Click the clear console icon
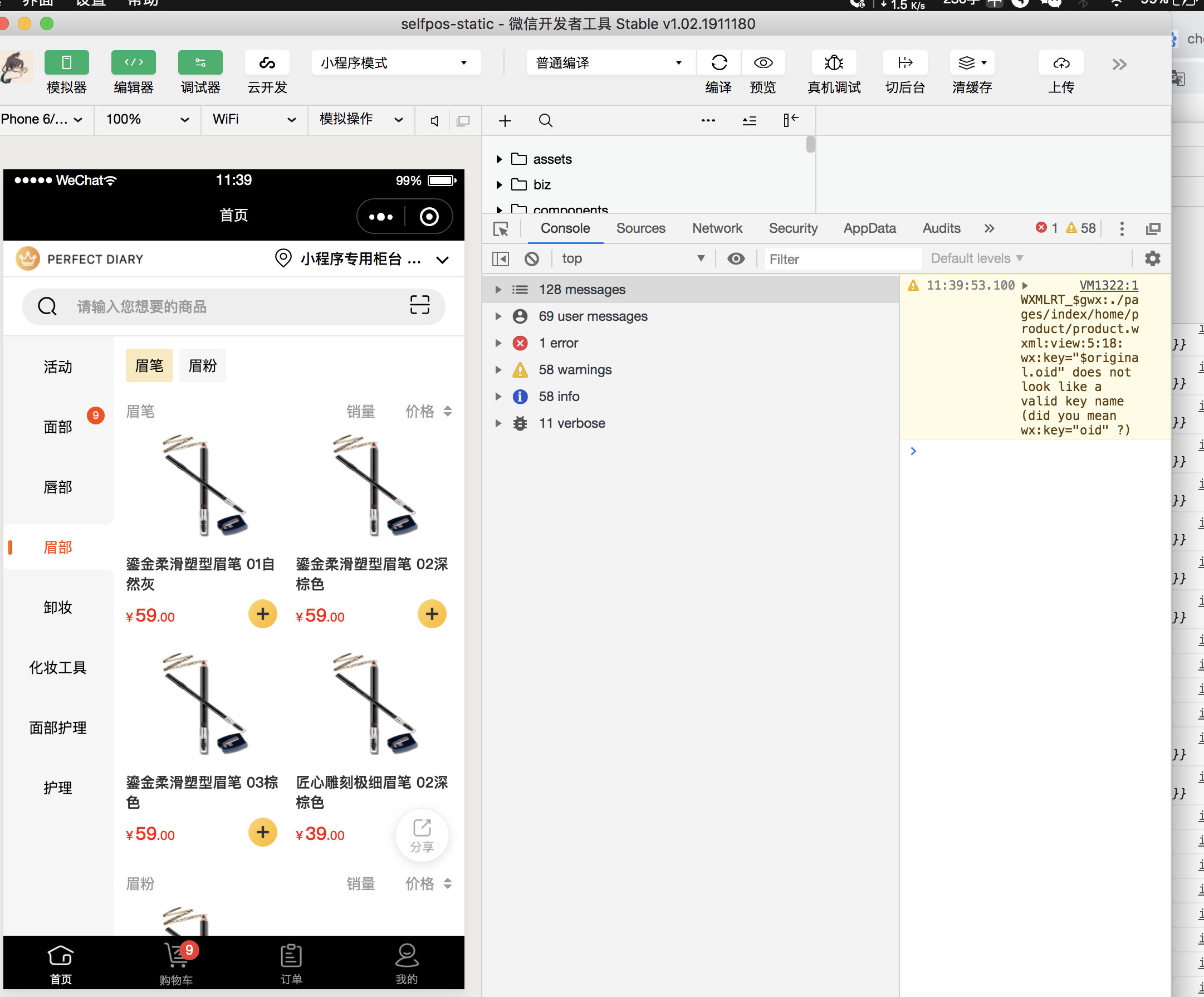Viewport: 1204px width, 997px height. click(531, 258)
